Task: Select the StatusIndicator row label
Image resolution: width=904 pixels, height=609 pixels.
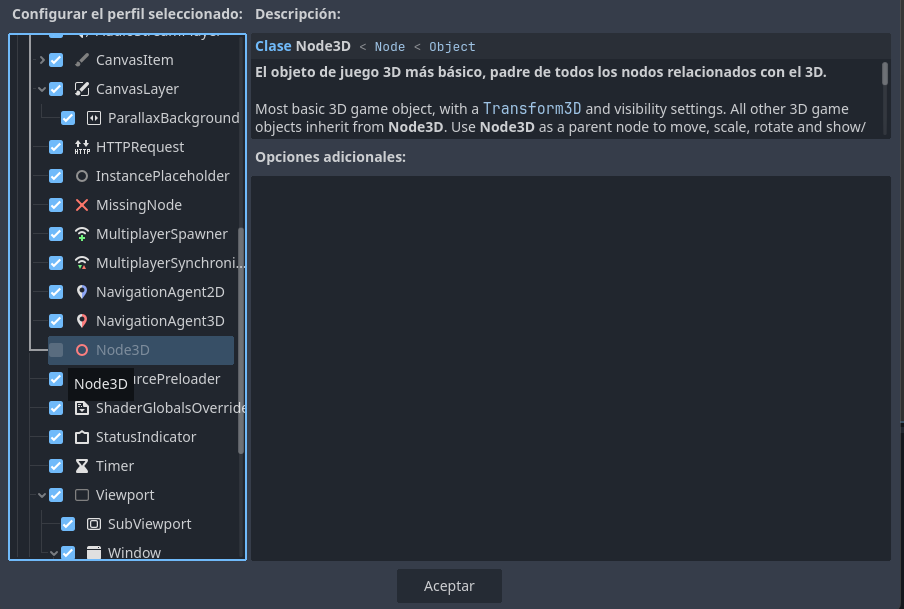Action: pos(146,437)
